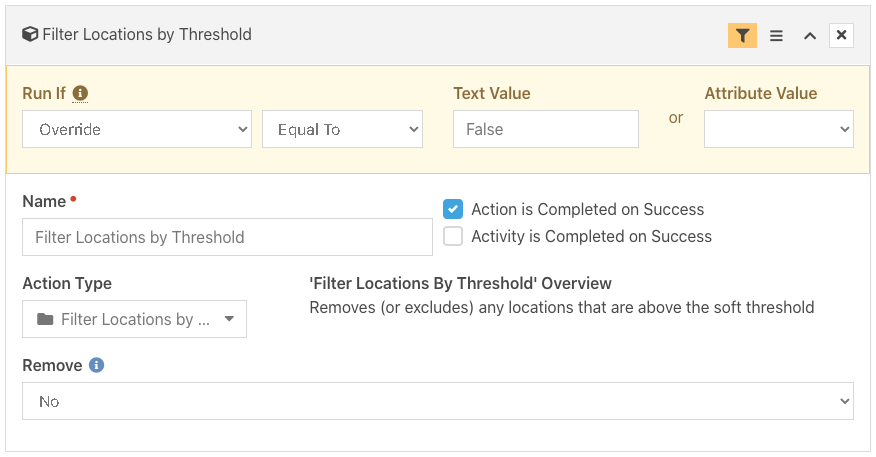Click the Run If info icon
The image size is (876, 457).
point(80,93)
